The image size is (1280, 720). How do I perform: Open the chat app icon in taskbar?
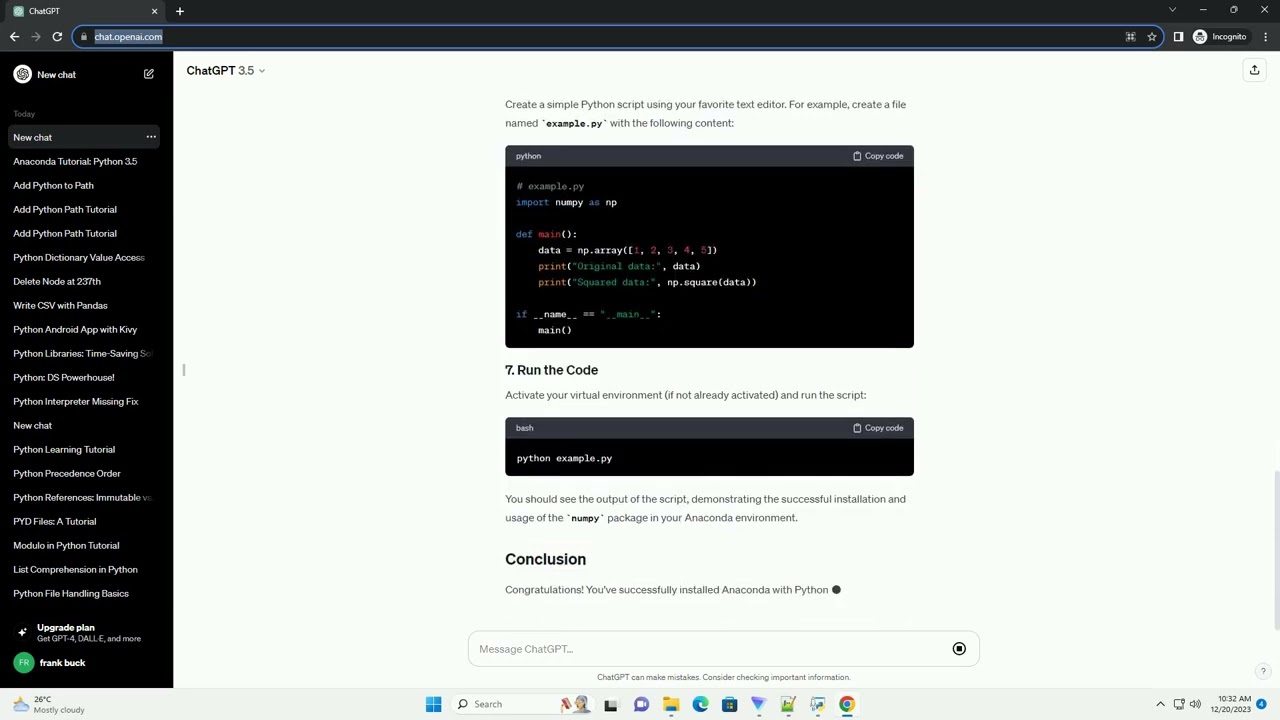(641, 704)
